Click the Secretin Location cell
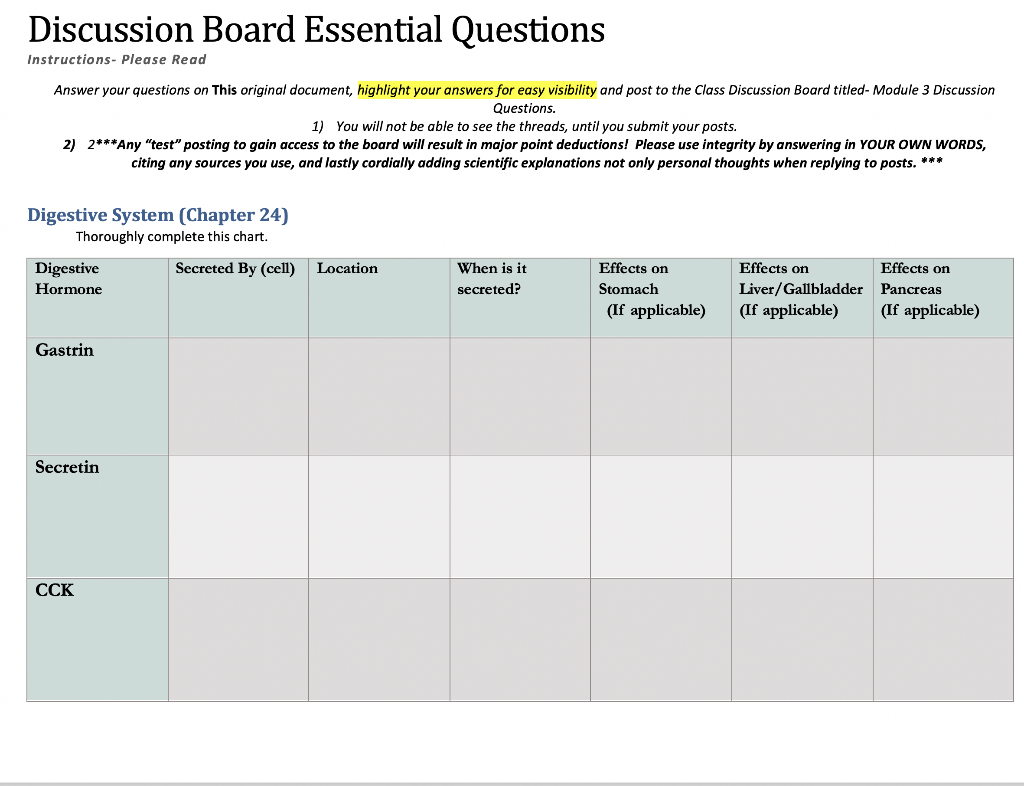 [379, 517]
